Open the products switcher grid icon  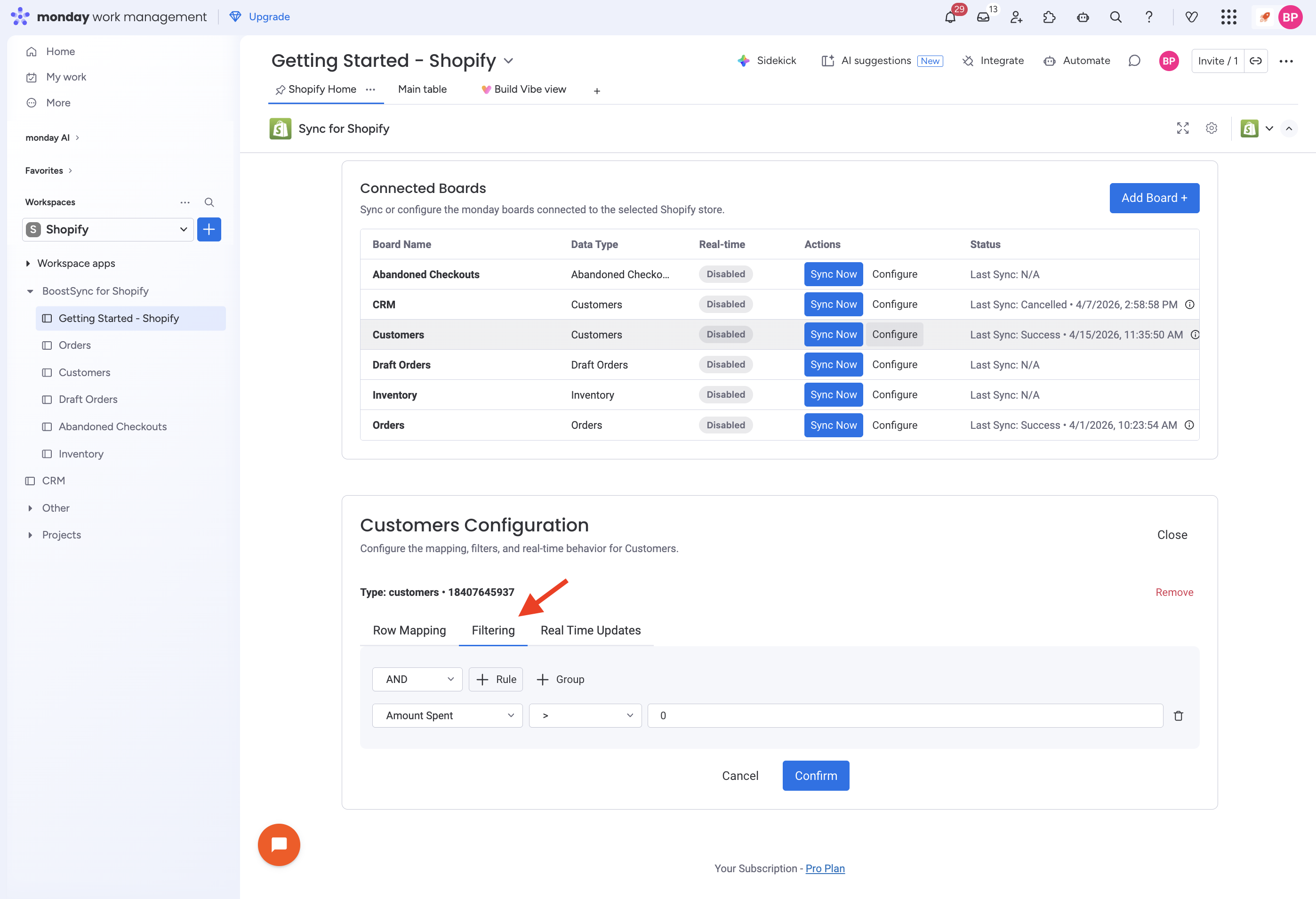click(x=1229, y=17)
